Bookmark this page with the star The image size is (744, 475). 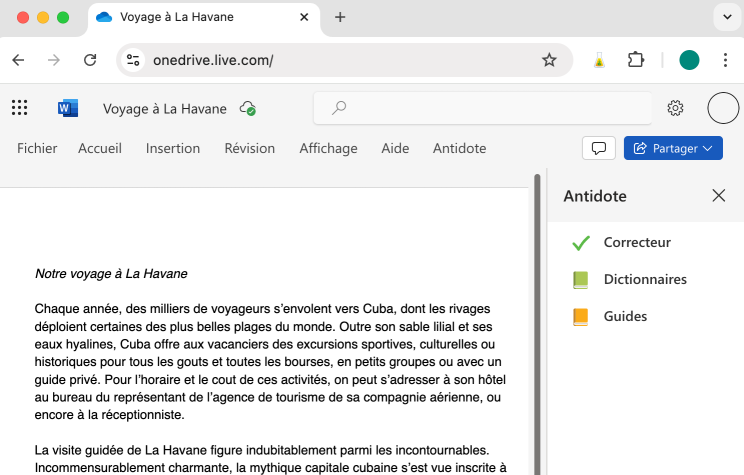click(549, 60)
